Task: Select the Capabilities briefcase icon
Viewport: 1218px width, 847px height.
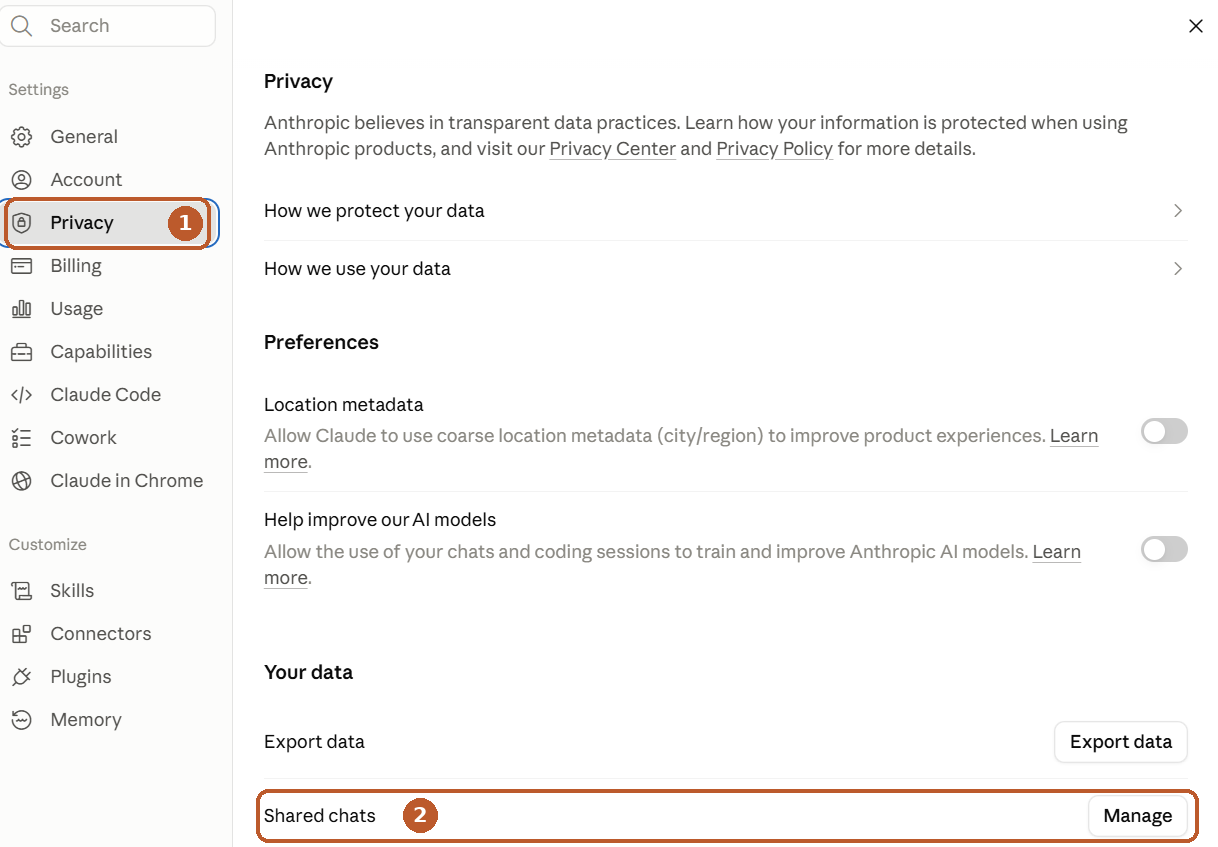Action: click(21, 352)
